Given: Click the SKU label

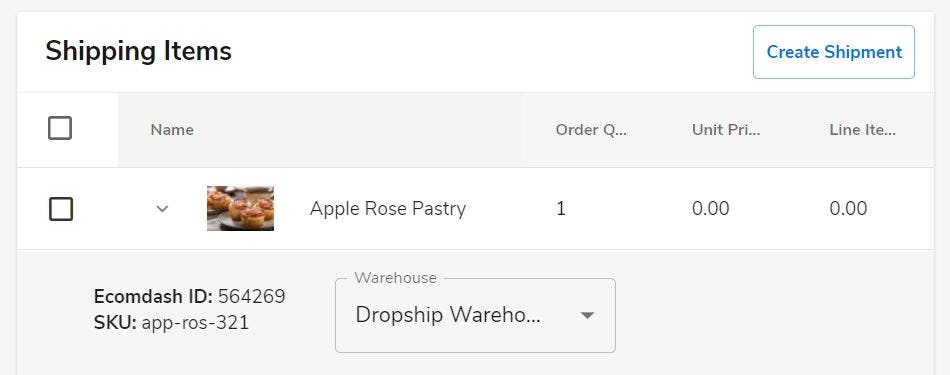Looking at the screenshot, I should point(115,322).
